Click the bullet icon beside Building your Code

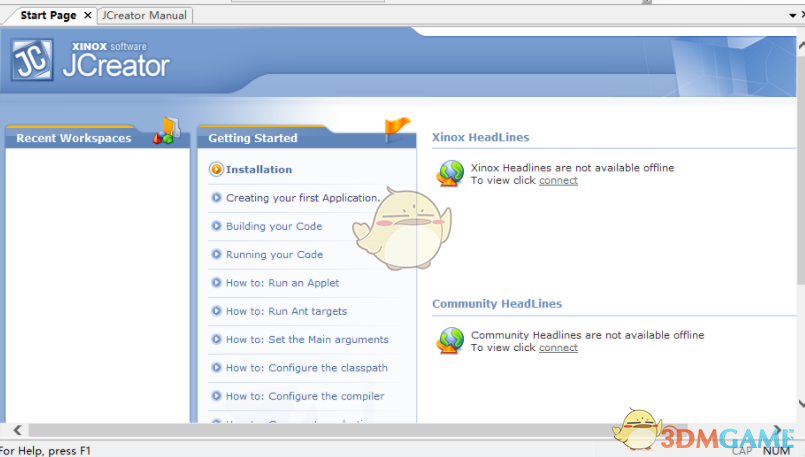point(216,226)
